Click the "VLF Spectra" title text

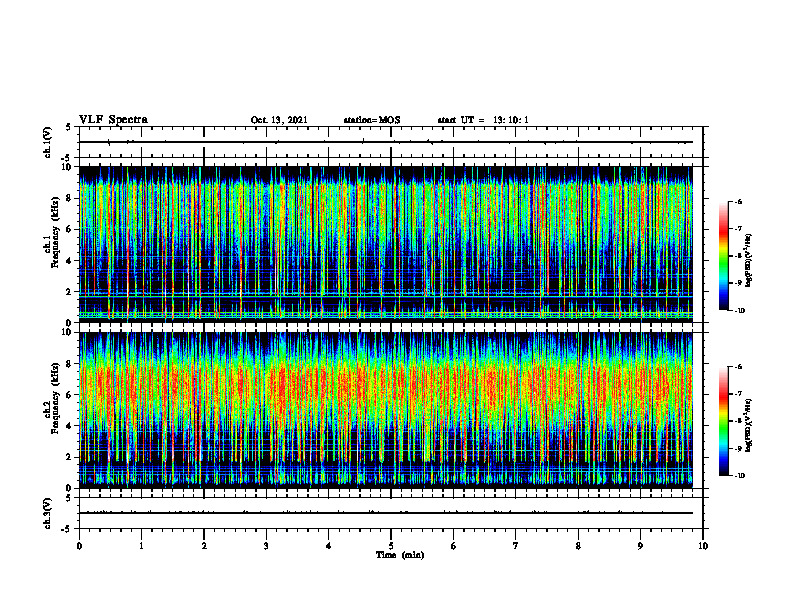coord(113,120)
